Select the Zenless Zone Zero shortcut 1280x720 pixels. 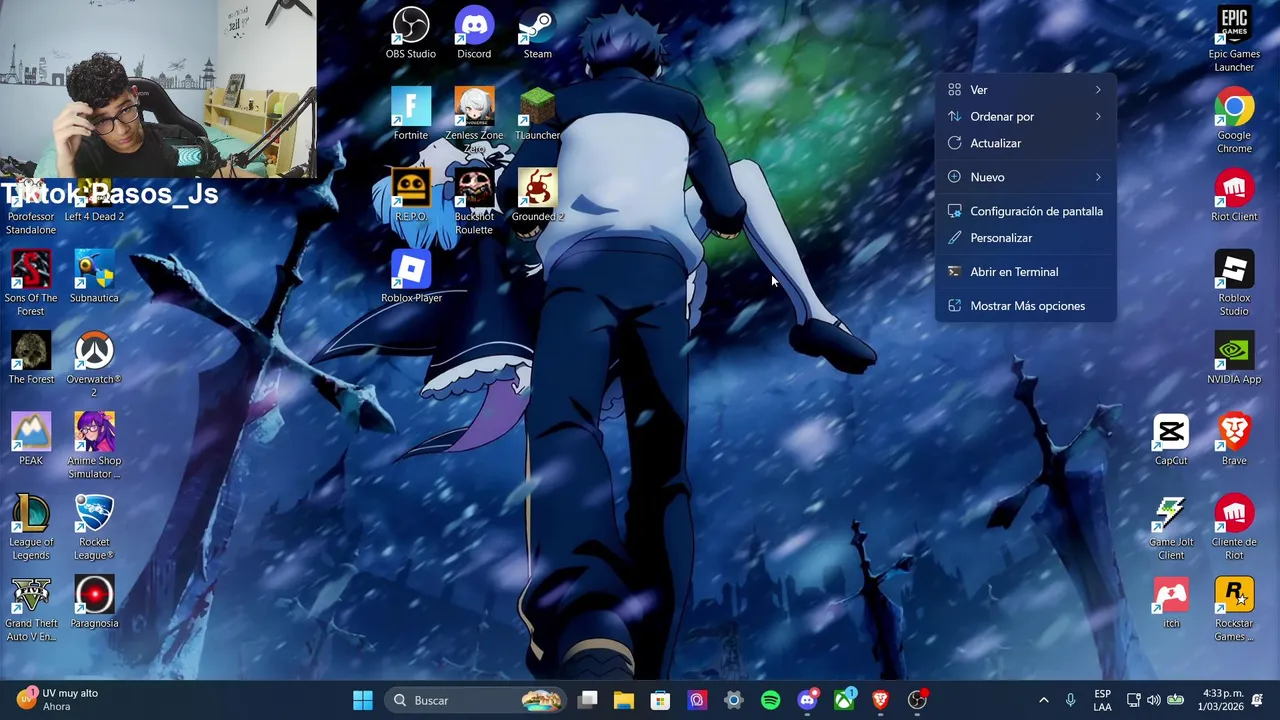(474, 120)
